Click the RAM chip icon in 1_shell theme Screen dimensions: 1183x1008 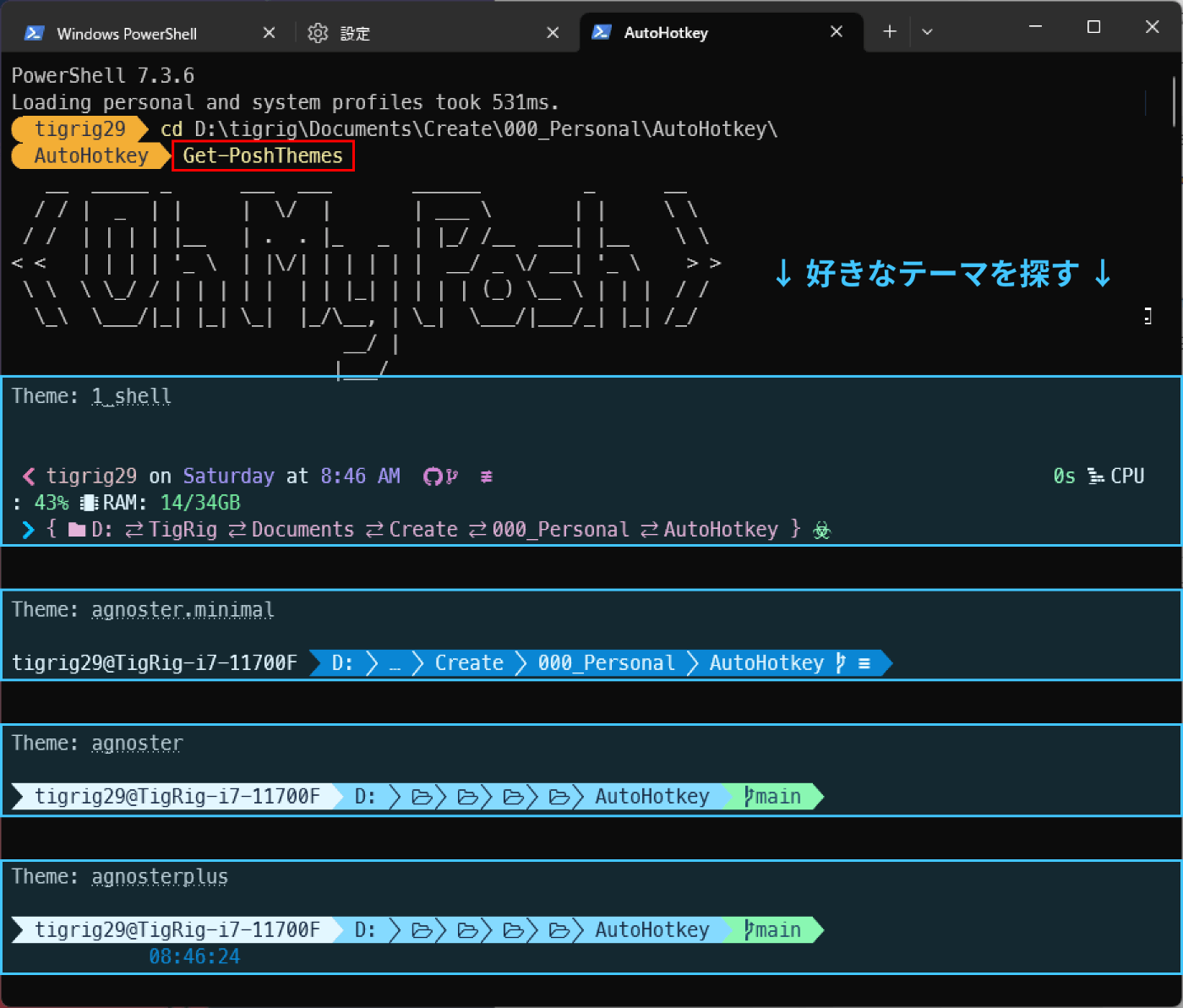89,504
